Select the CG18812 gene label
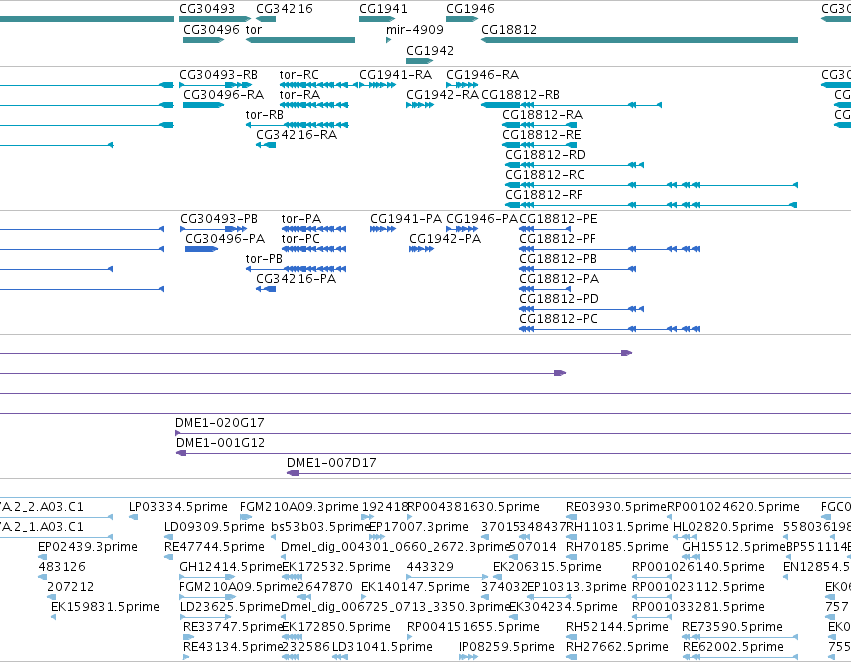The width and height of the screenshot is (851, 662). (509, 30)
